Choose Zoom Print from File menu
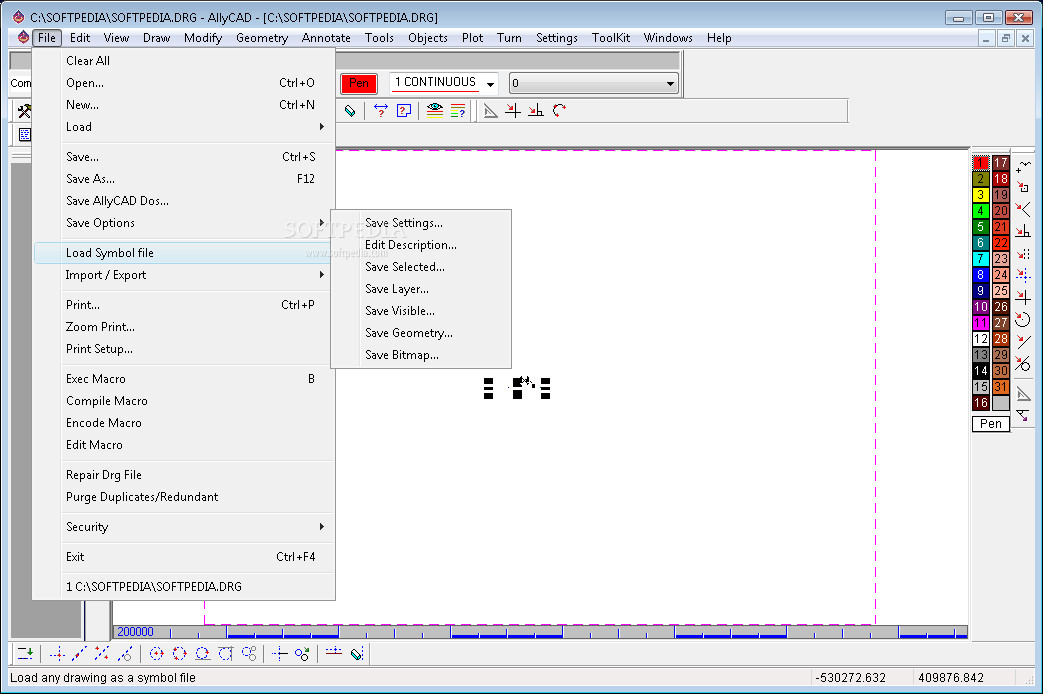 [x=184, y=327]
